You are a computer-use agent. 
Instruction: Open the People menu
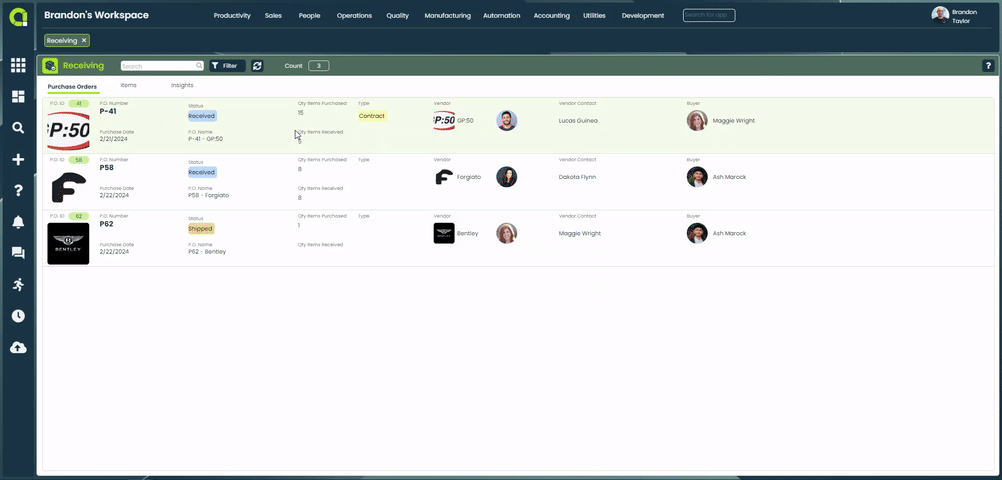(x=309, y=15)
